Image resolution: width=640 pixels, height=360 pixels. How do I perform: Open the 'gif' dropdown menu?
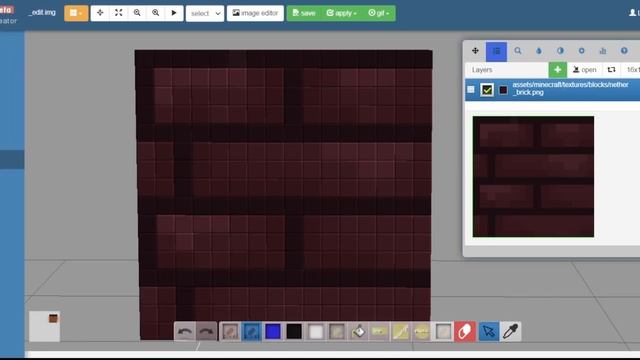(378, 13)
